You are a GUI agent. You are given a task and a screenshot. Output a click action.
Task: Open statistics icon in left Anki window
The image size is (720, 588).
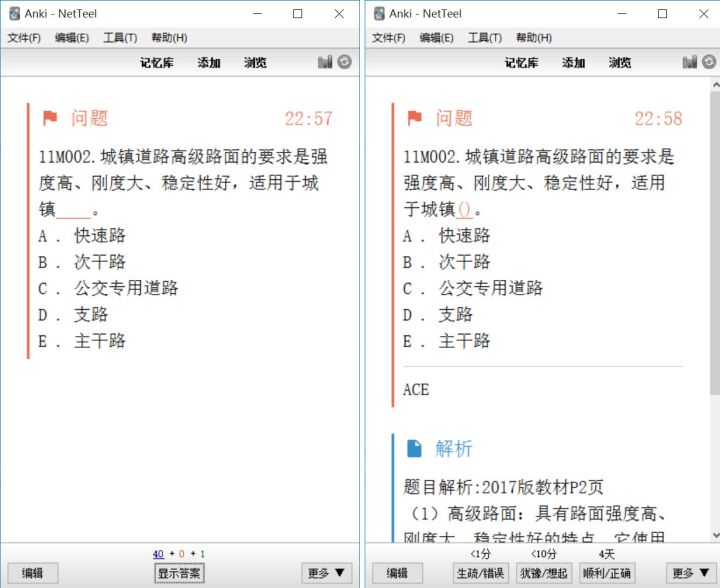pos(325,62)
